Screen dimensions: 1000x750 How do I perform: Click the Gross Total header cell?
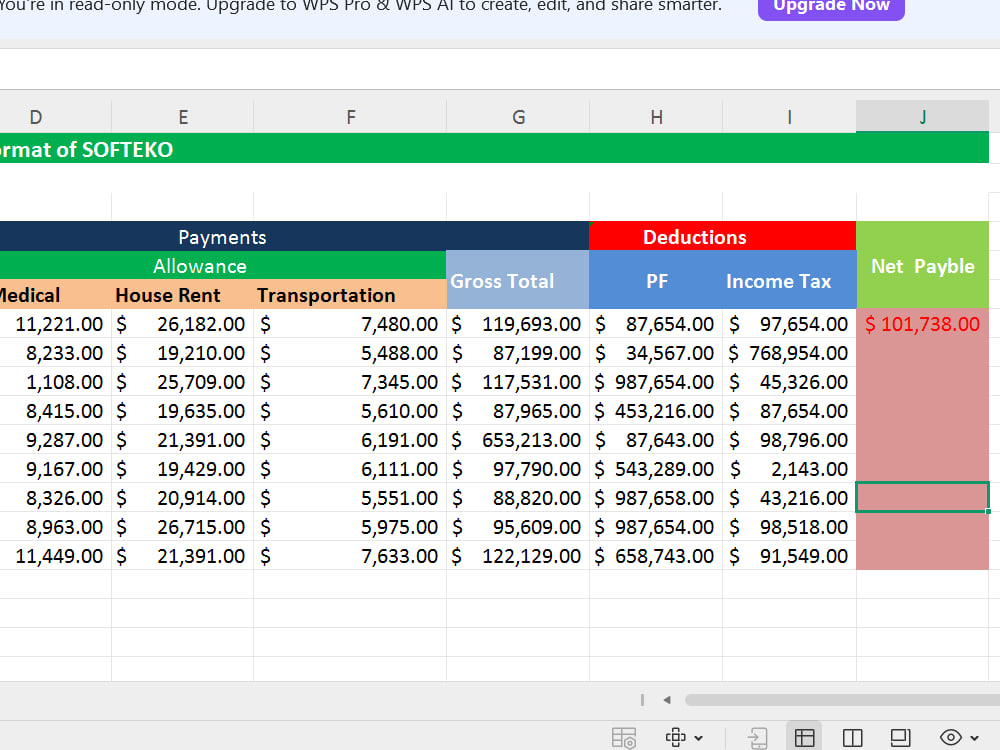pyautogui.click(x=518, y=279)
